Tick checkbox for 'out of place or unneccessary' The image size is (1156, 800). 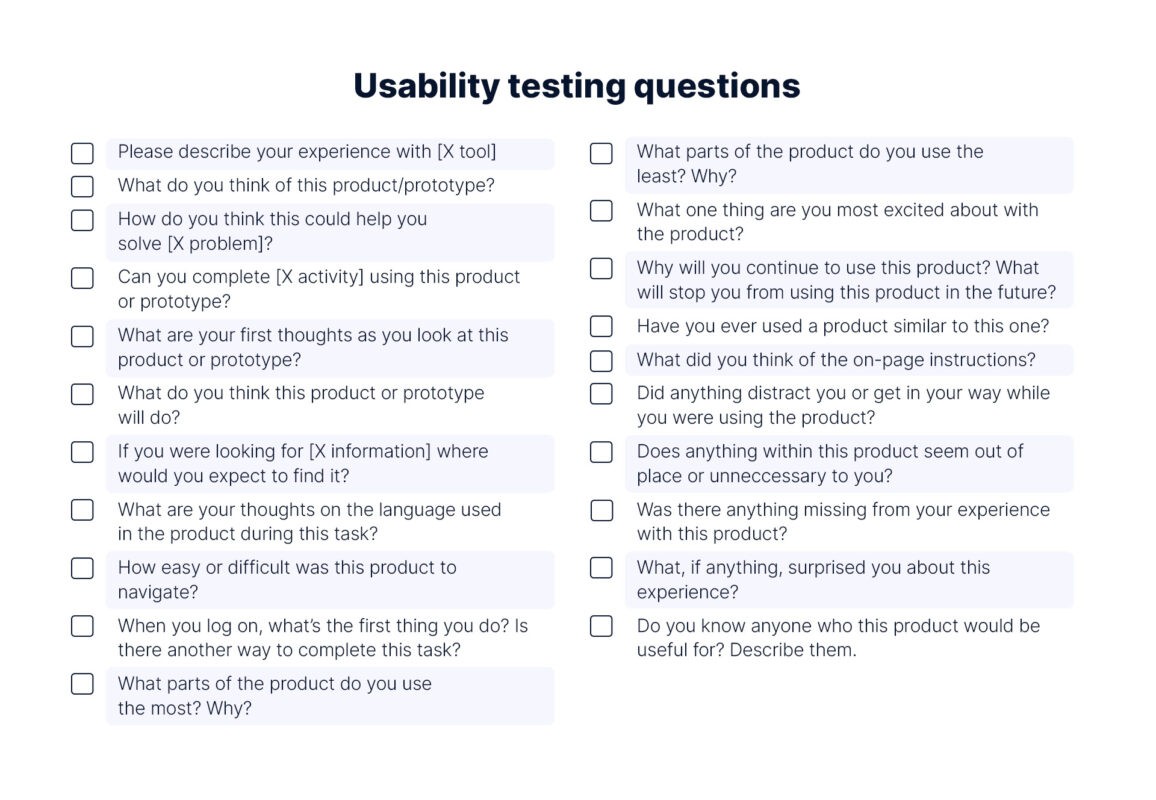(601, 452)
